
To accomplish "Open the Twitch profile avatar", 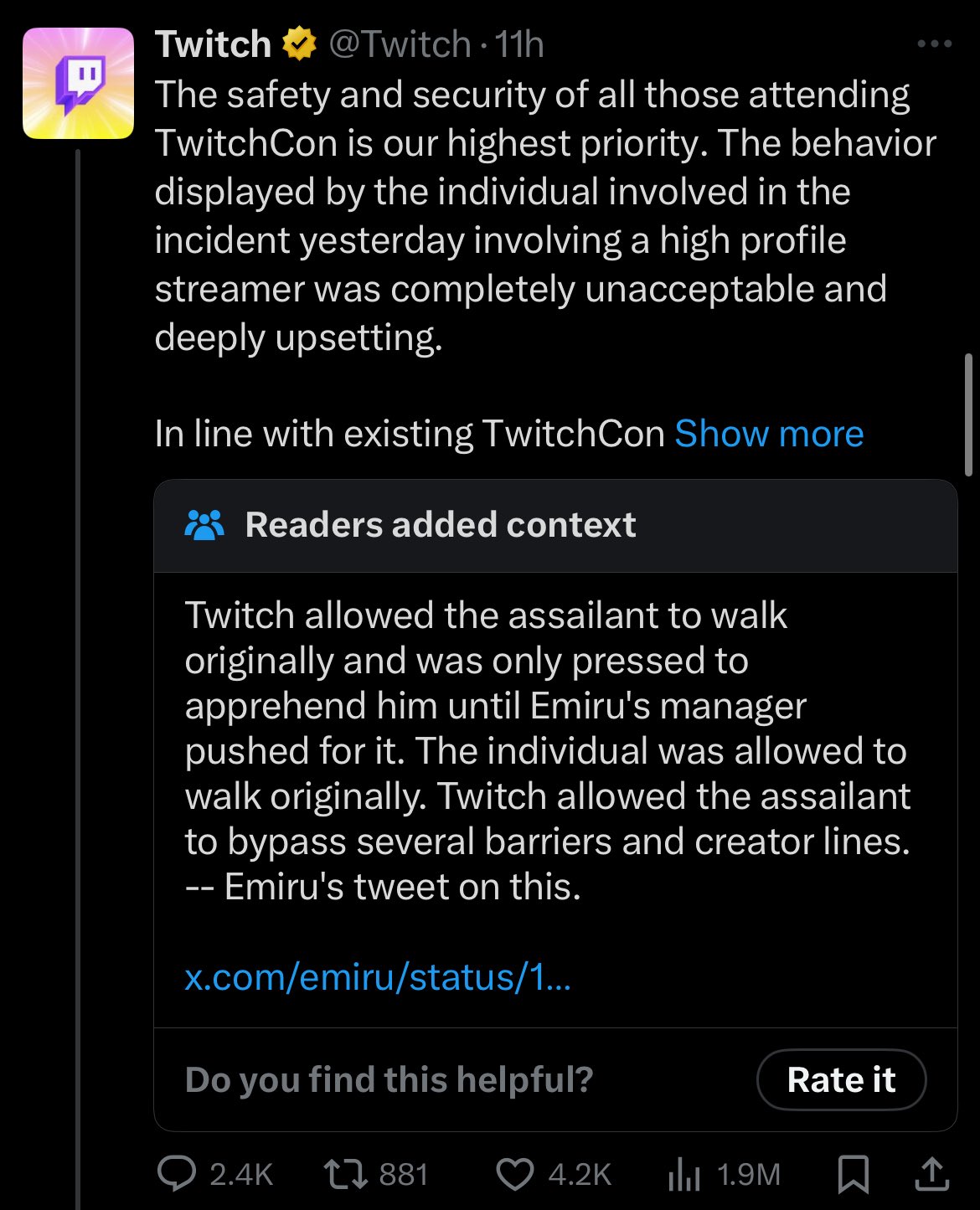I will [x=78, y=83].
